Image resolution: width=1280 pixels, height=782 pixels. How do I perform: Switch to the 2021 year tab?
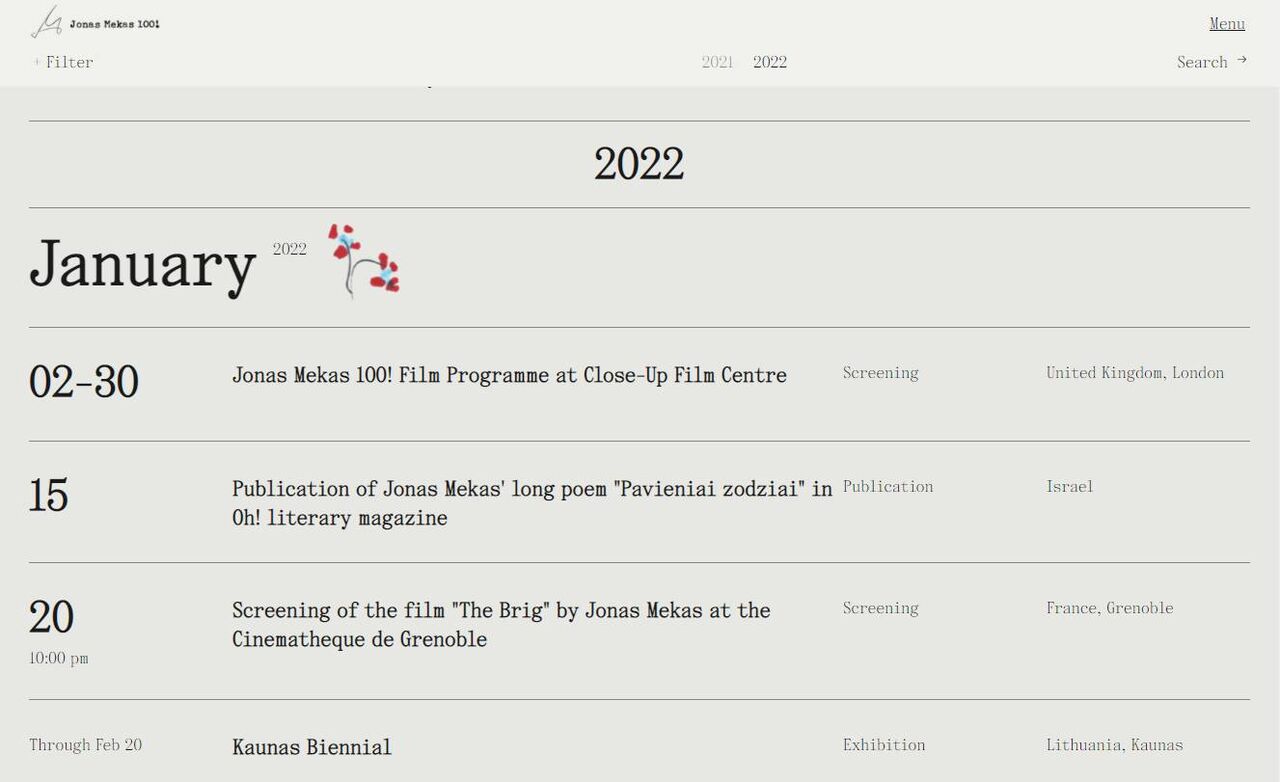click(x=717, y=62)
